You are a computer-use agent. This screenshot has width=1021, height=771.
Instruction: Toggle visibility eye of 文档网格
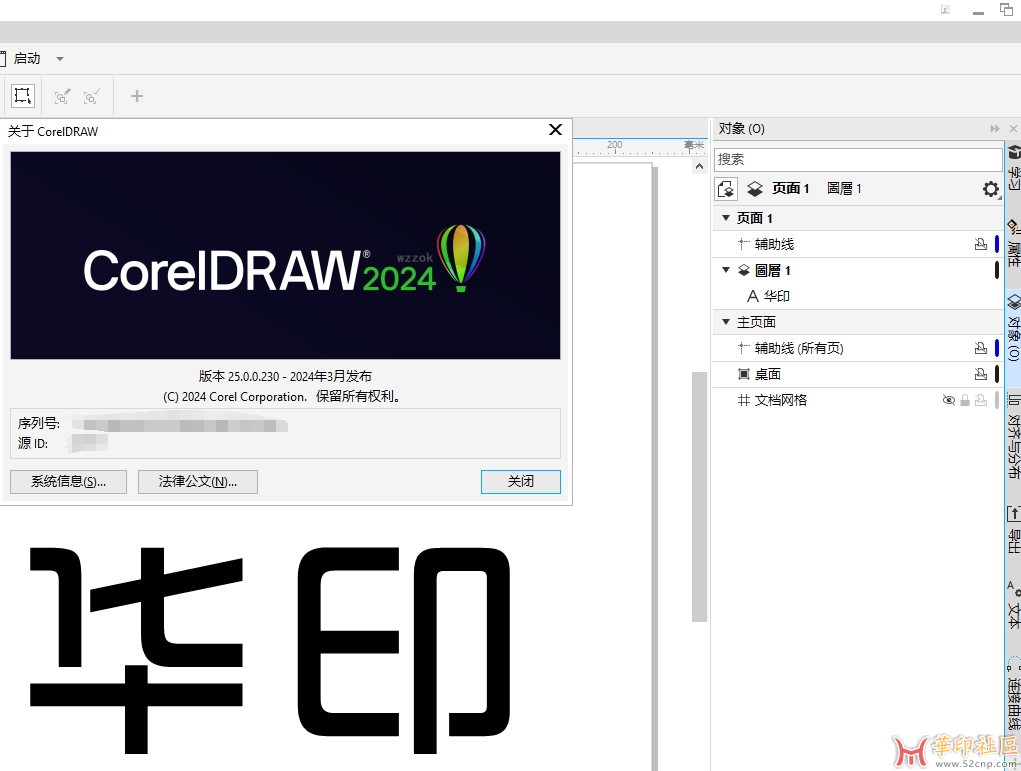pos(949,400)
